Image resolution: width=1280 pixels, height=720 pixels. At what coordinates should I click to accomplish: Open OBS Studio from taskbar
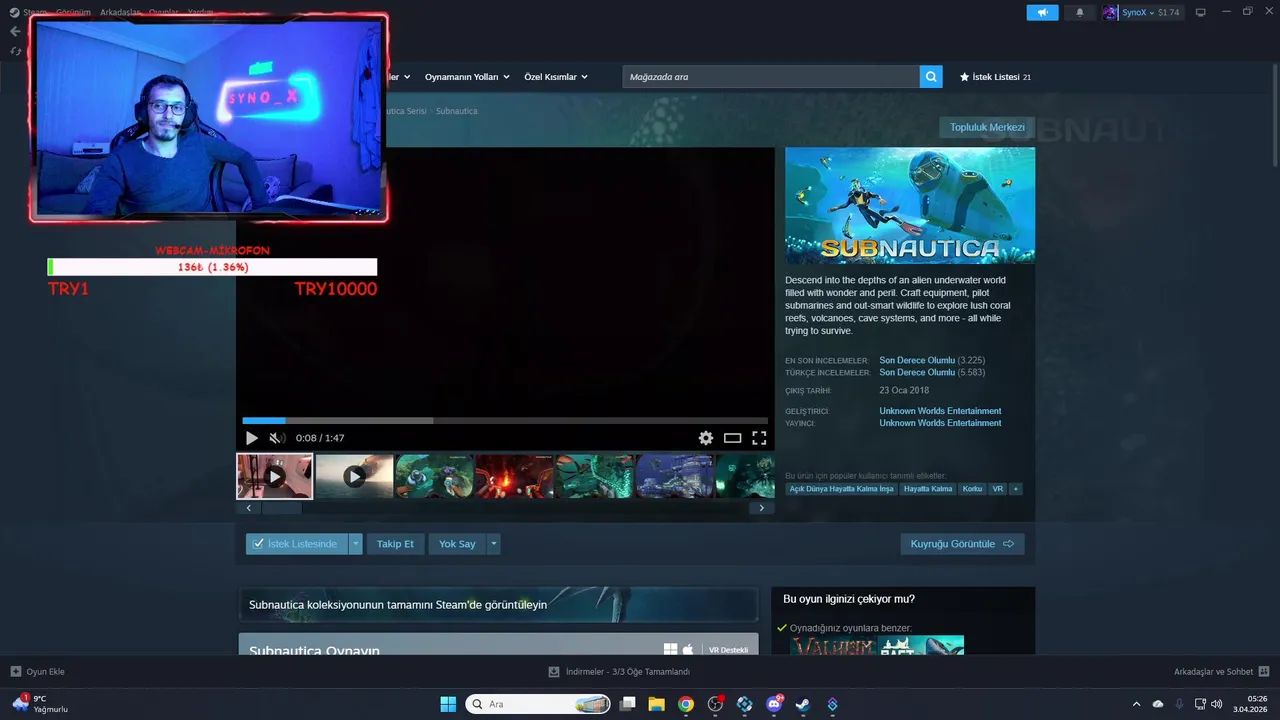click(x=715, y=704)
